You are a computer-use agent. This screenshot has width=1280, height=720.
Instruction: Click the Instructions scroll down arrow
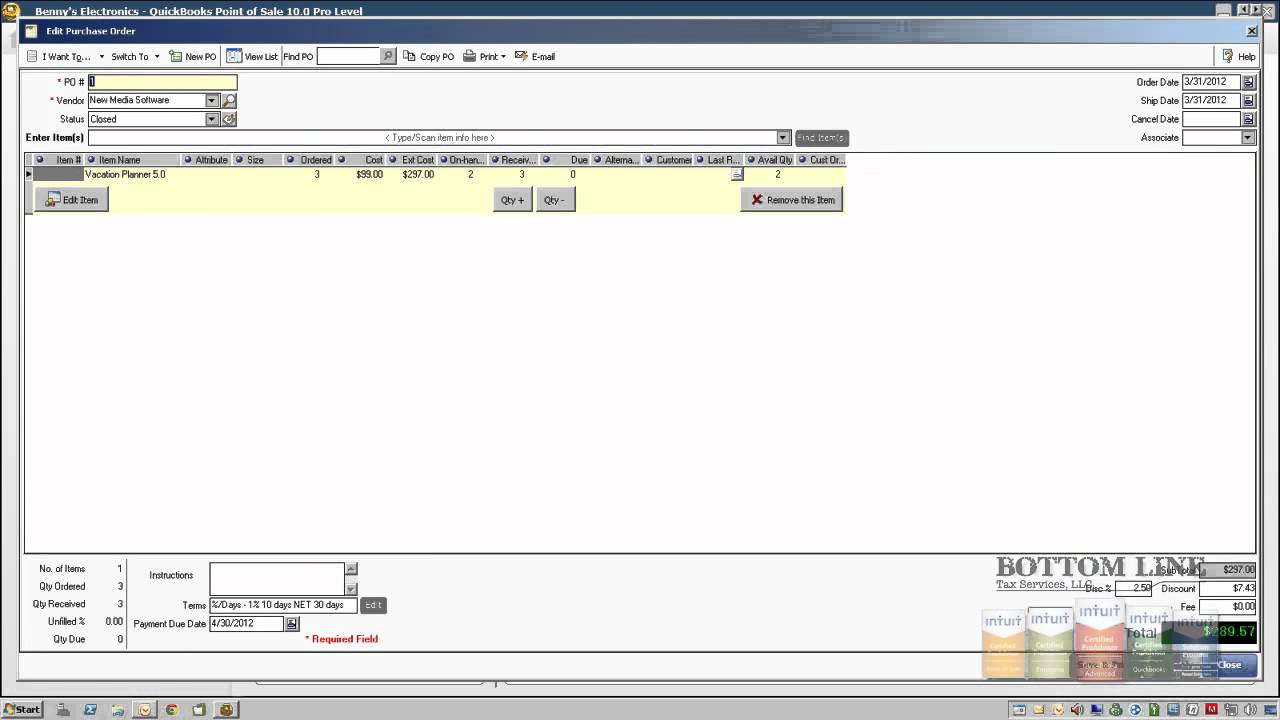point(351,589)
